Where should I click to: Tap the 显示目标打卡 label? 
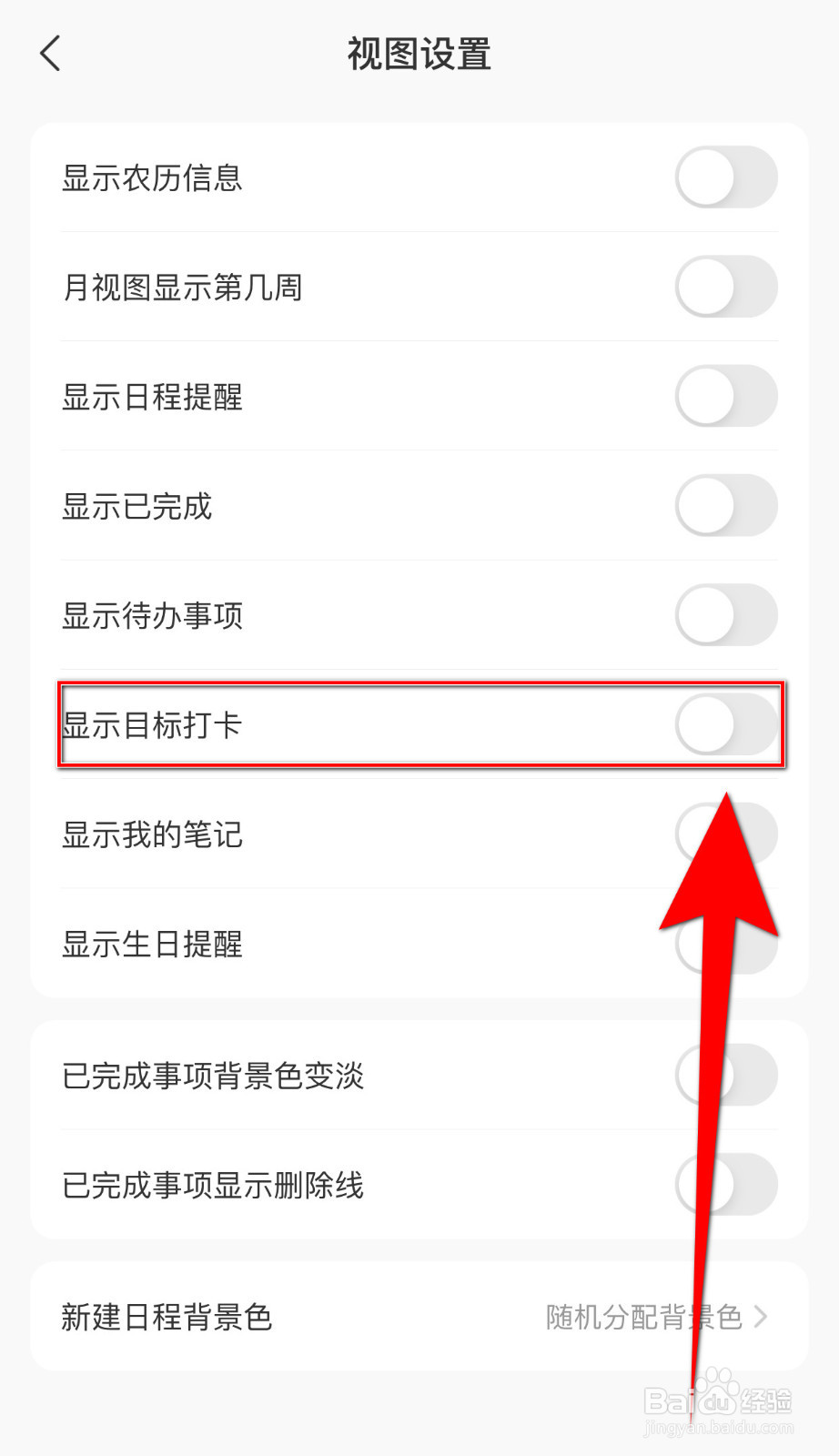pos(152,725)
